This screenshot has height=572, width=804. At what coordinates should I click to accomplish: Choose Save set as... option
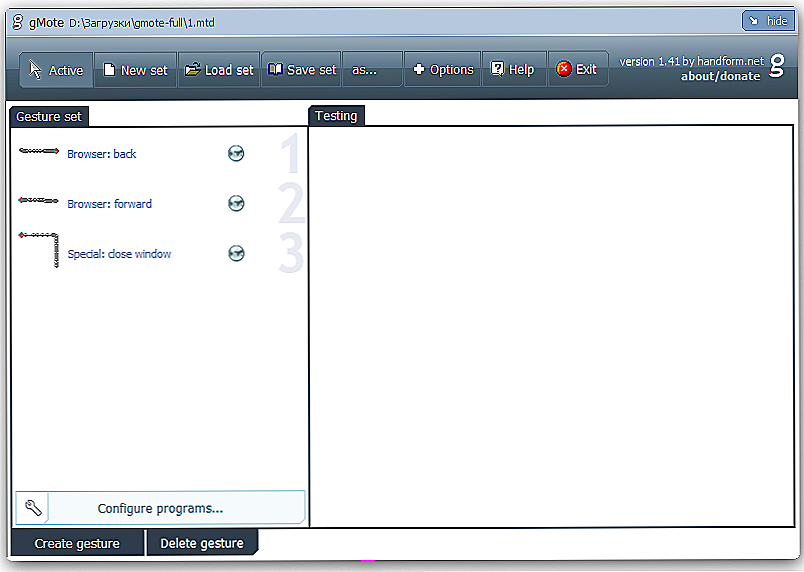tap(372, 70)
